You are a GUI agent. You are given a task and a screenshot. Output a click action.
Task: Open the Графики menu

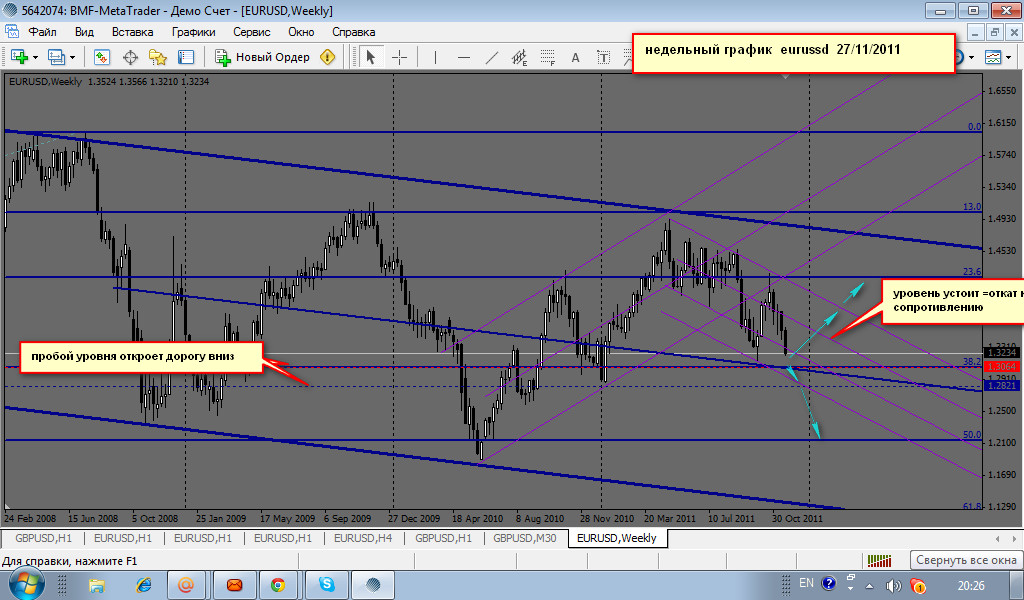coord(194,32)
